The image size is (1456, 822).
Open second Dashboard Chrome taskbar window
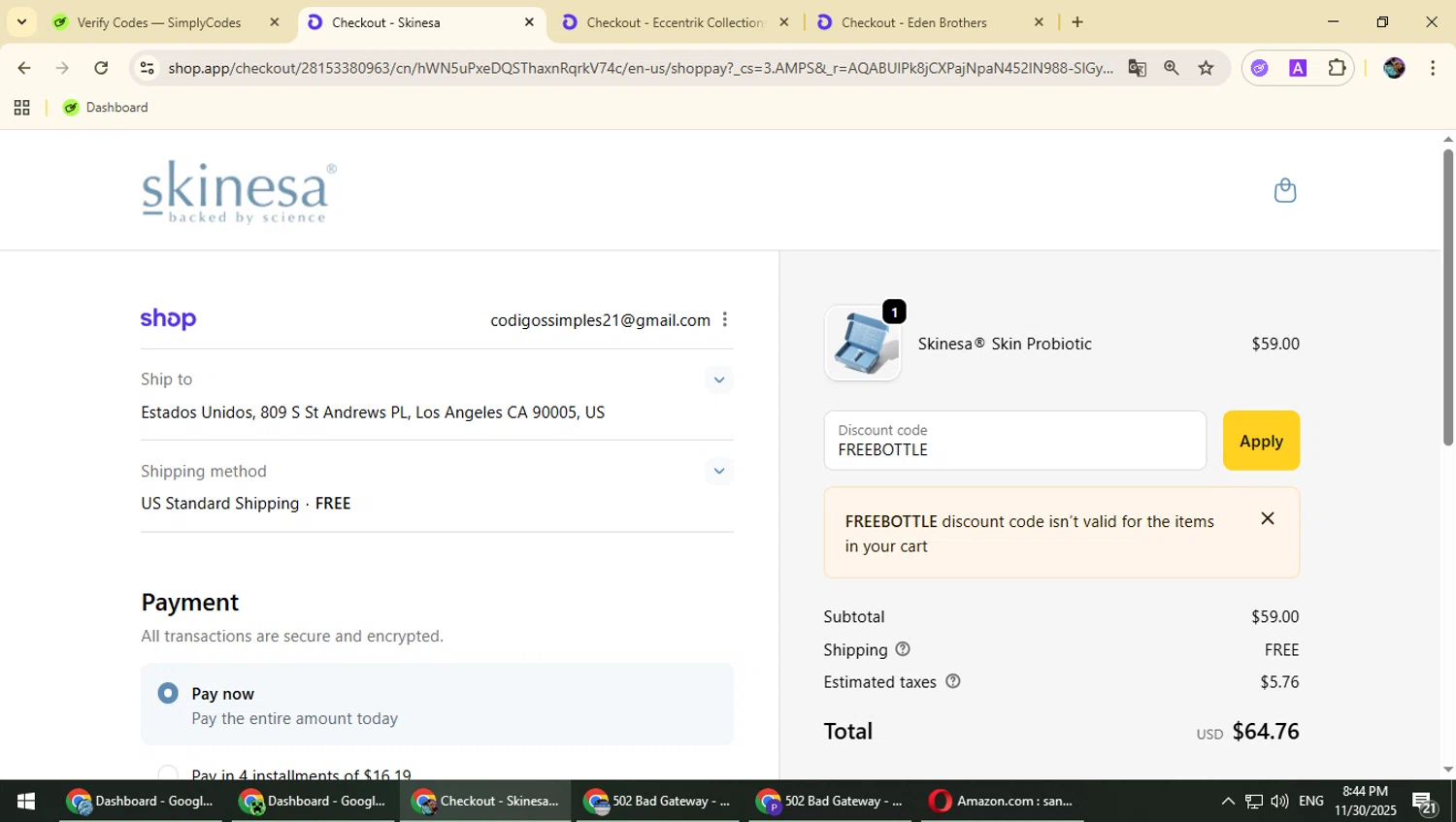point(313,801)
